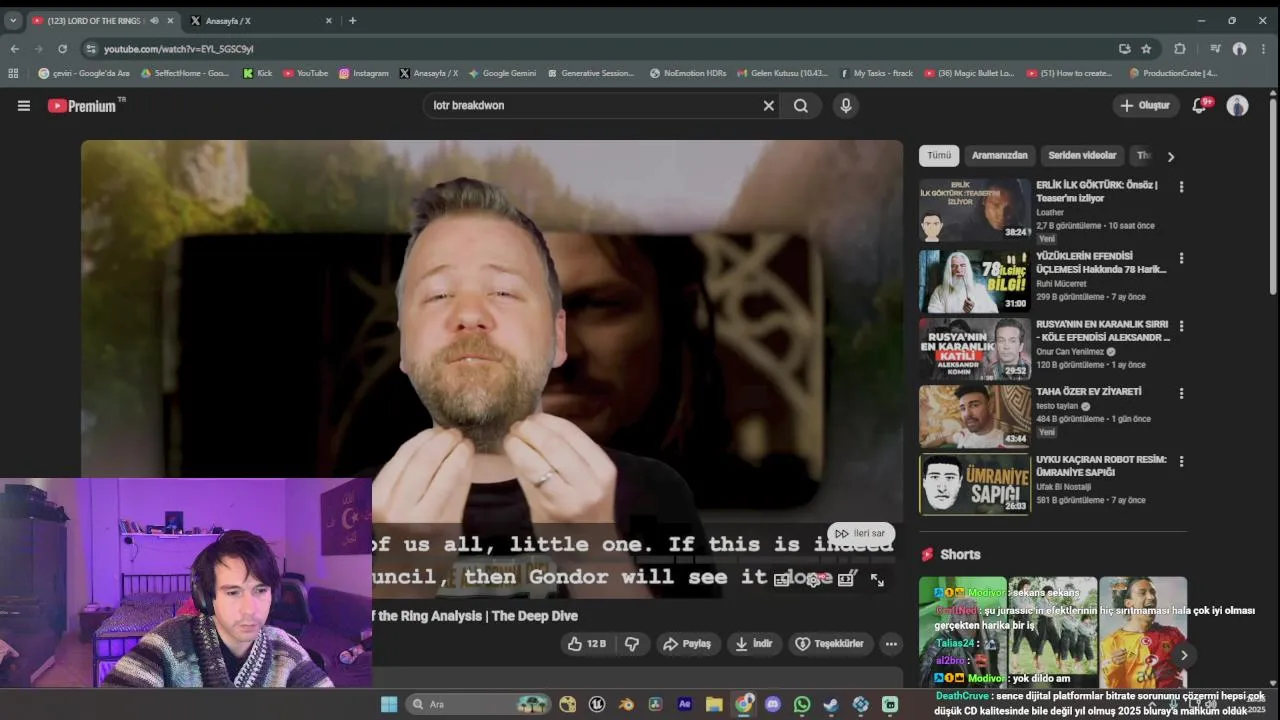Launch Blender from taskbar
Viewport: 1280px width, 720px height.
coord(626,704)
